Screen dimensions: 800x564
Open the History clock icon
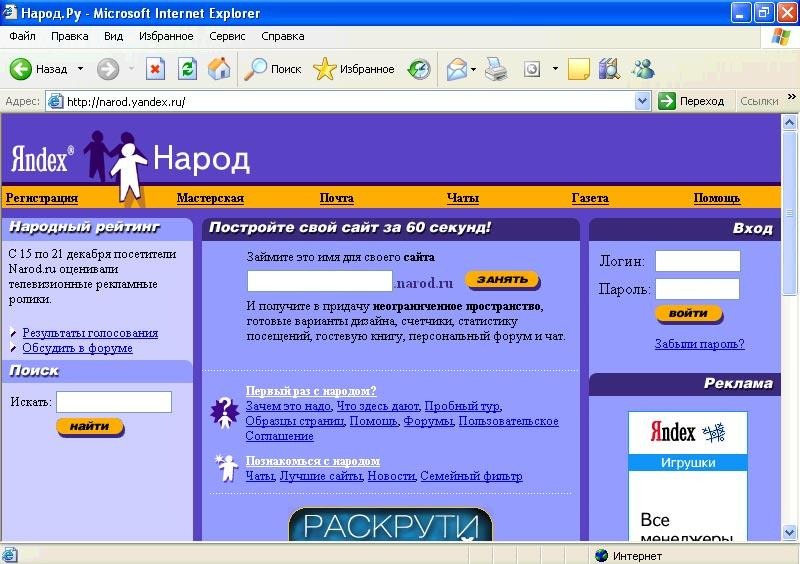point(419,69)
